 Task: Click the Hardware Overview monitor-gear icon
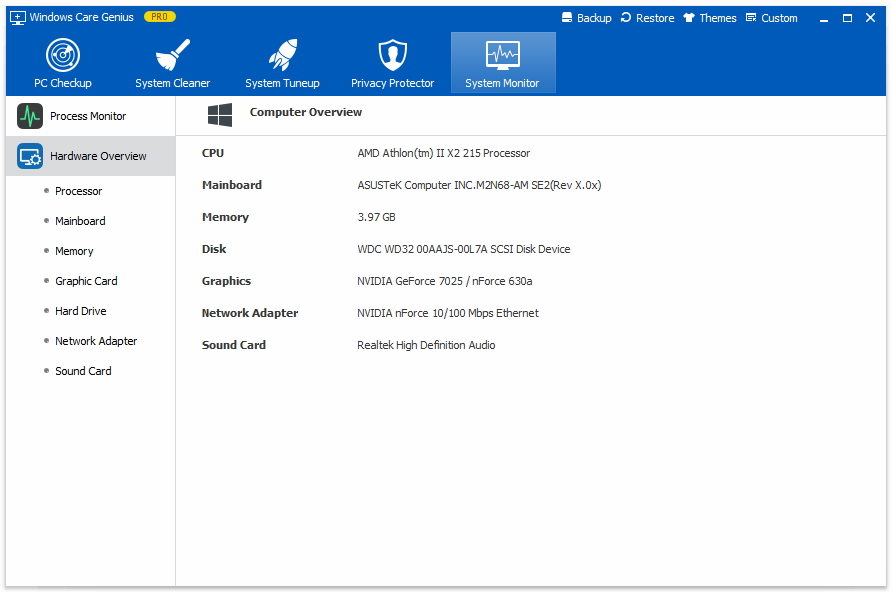tap(30, 156)
